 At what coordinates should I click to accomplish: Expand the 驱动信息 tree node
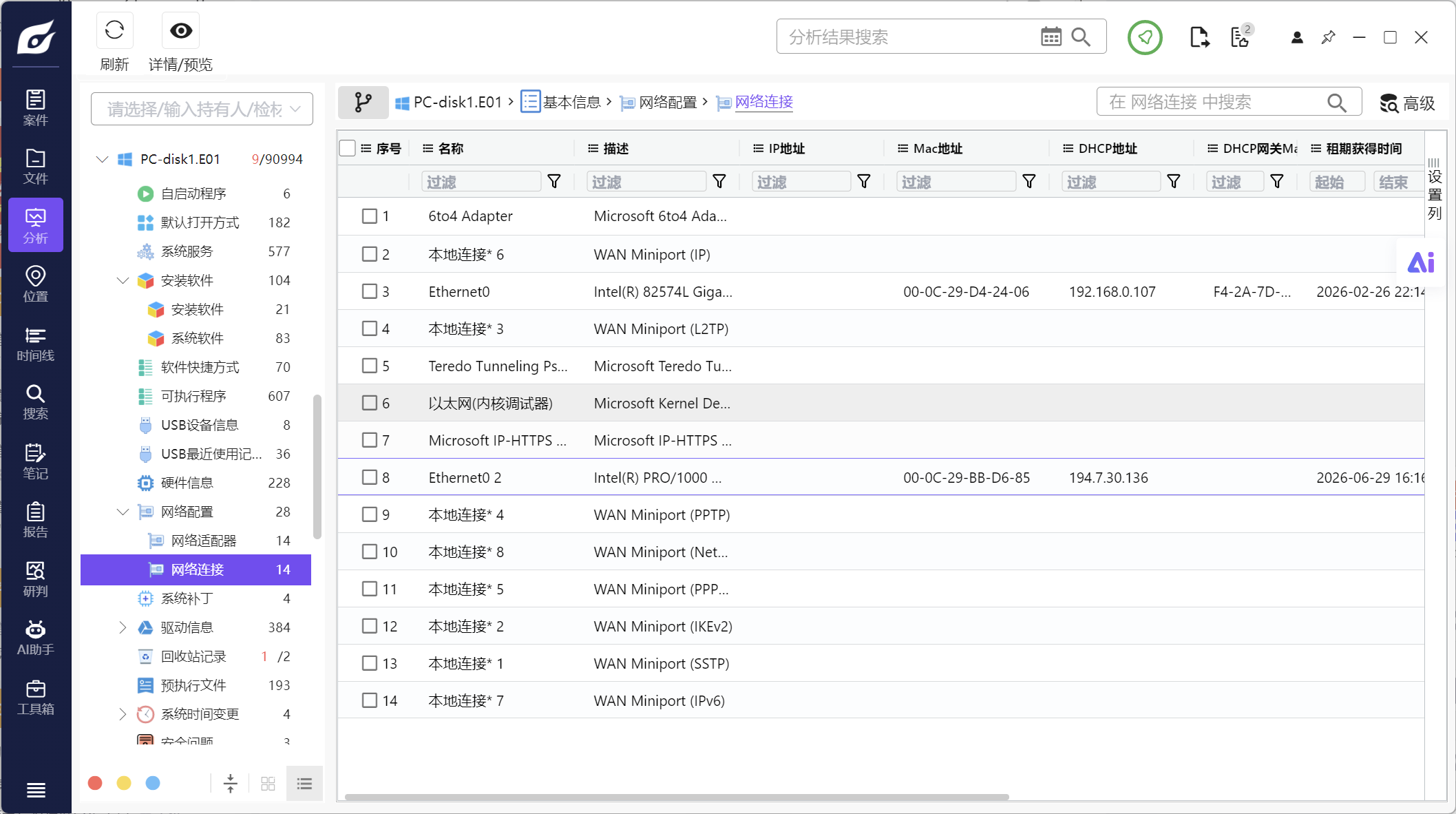click(123, 627)
